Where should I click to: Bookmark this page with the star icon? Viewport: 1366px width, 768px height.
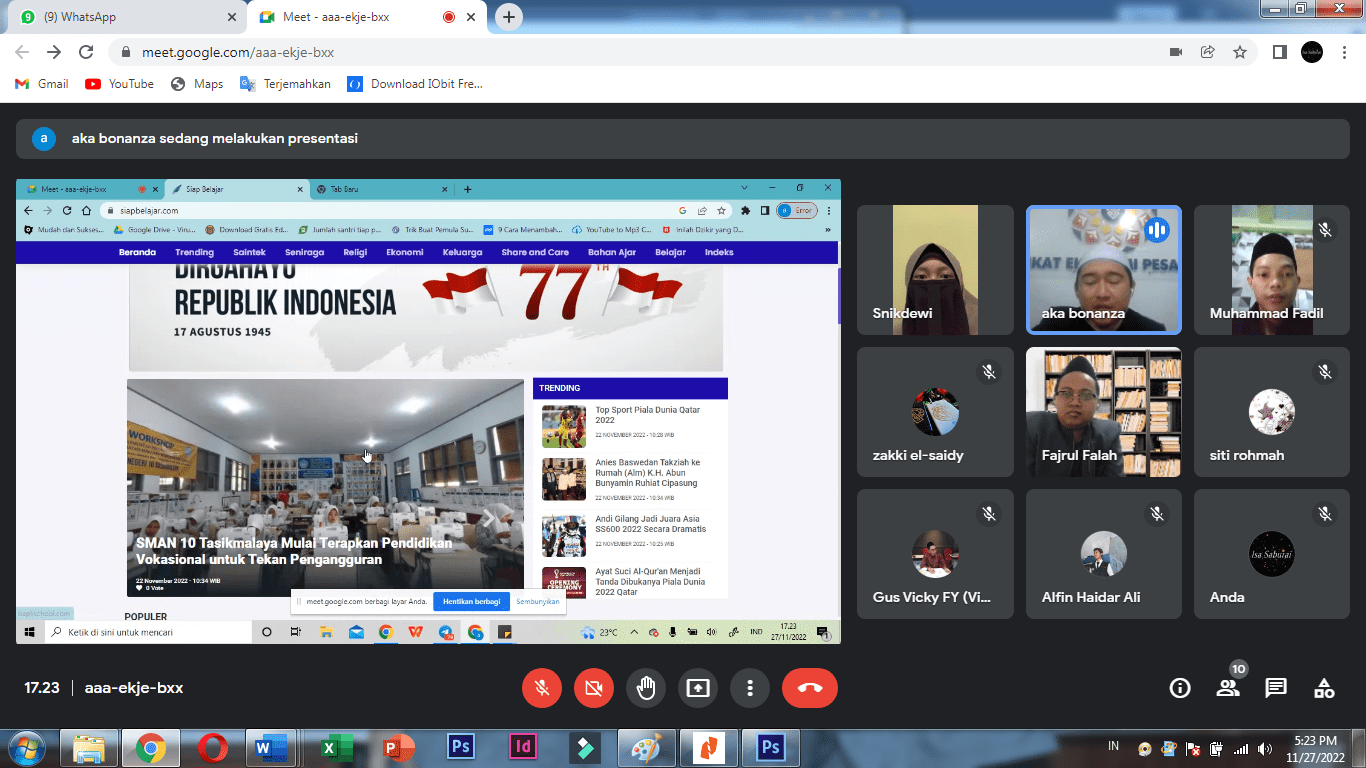(1240, 52)
